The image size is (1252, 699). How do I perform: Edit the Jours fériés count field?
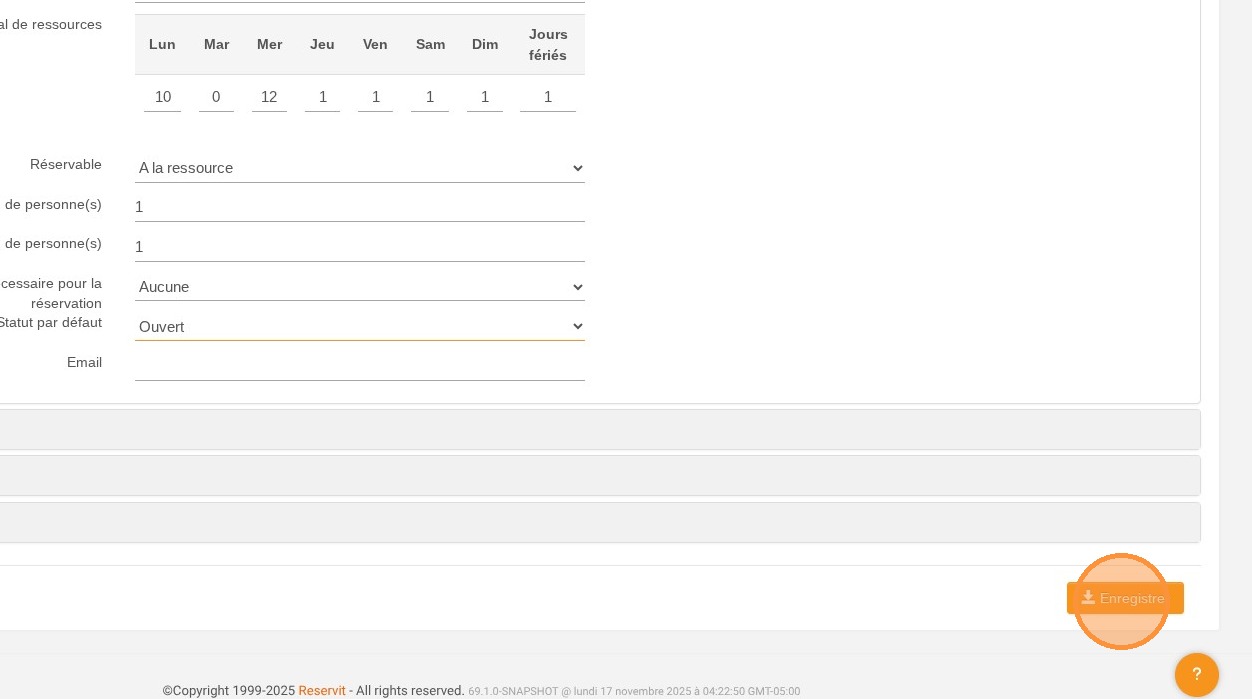pyautogui.click(x=548, y=97)
